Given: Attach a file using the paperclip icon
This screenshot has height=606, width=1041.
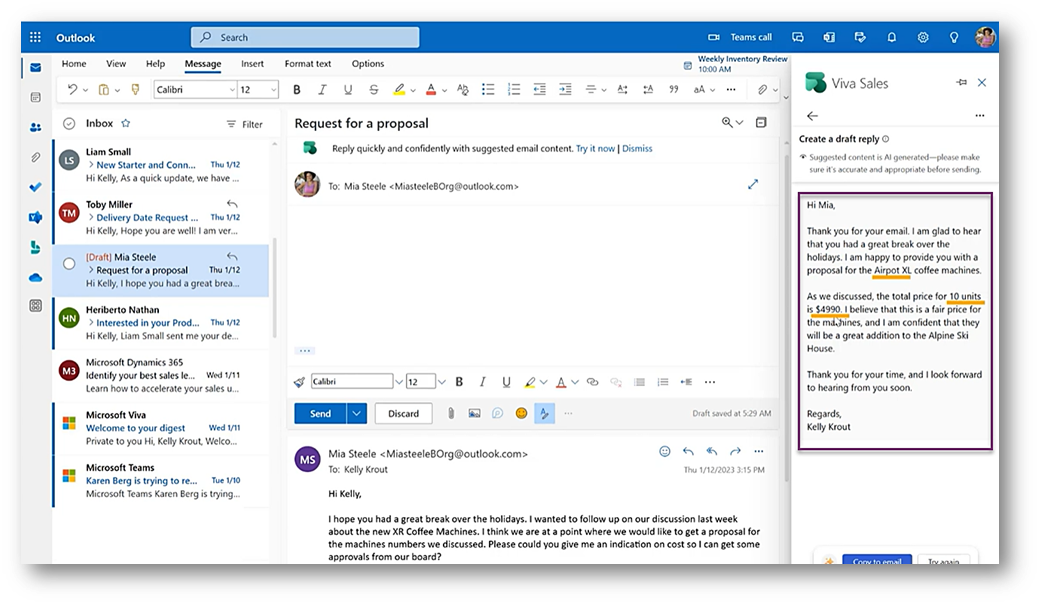Looking at the screenshot, I should [x=451, y=412].
